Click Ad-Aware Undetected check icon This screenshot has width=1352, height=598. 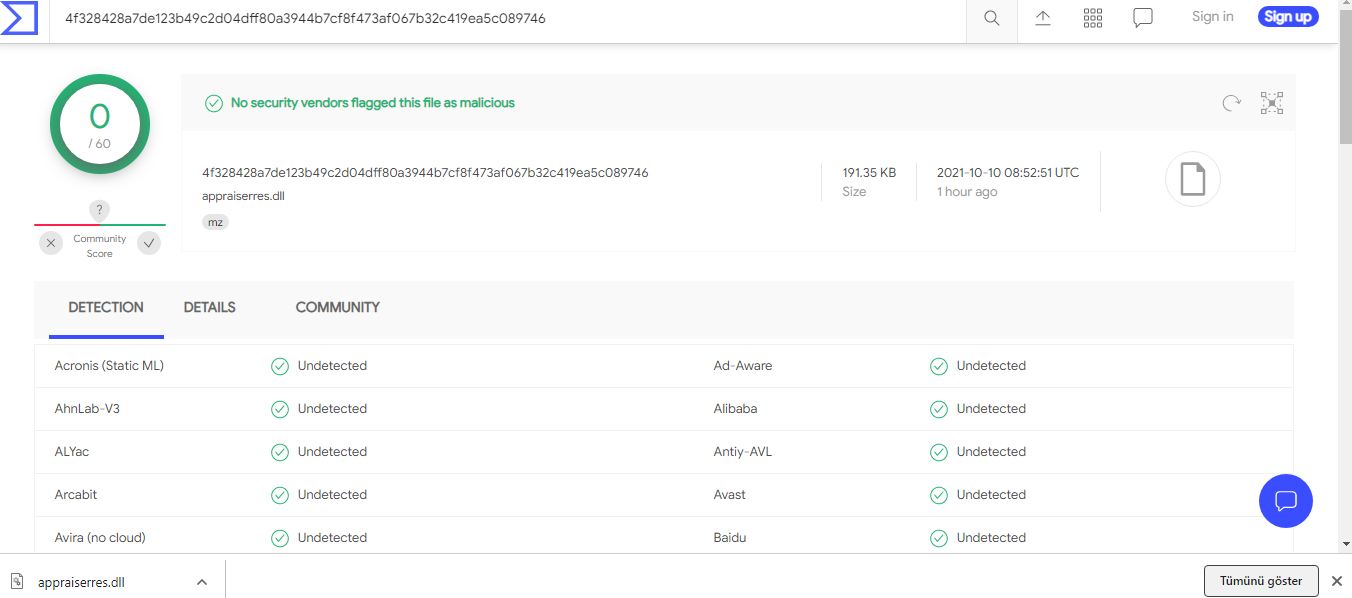pos(939,366)
